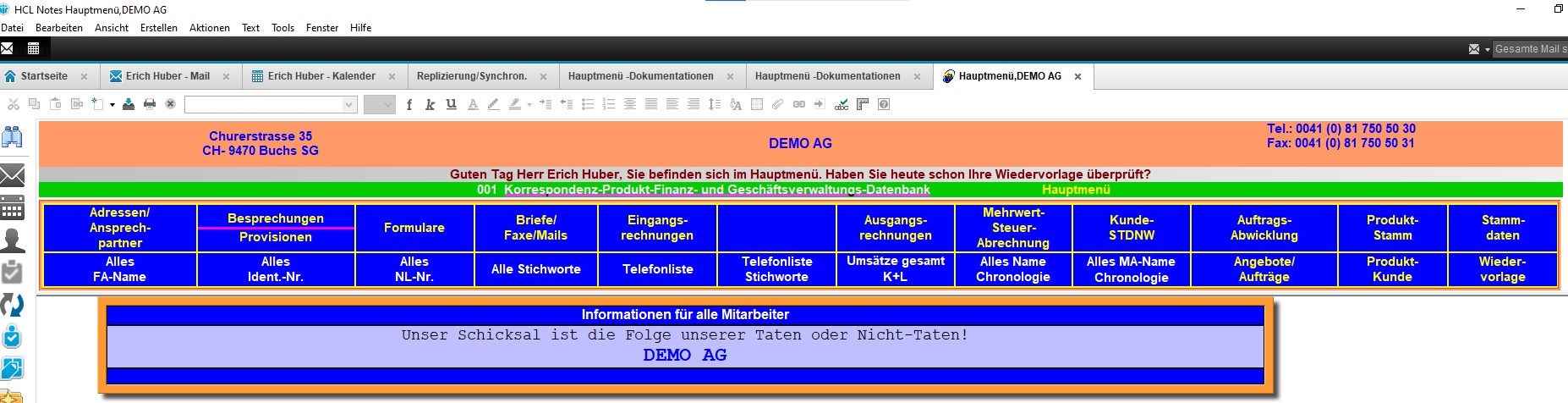This screenshot has height=403, width=1568.
Task: Click the spell check icon in toolbar
Action: pyautogui.click(x=842, y=104)
